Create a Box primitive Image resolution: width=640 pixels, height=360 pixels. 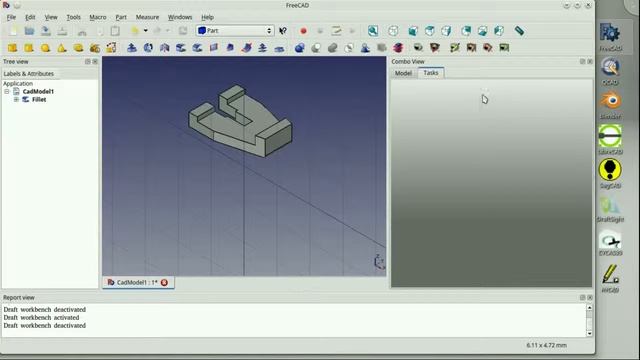12,48
